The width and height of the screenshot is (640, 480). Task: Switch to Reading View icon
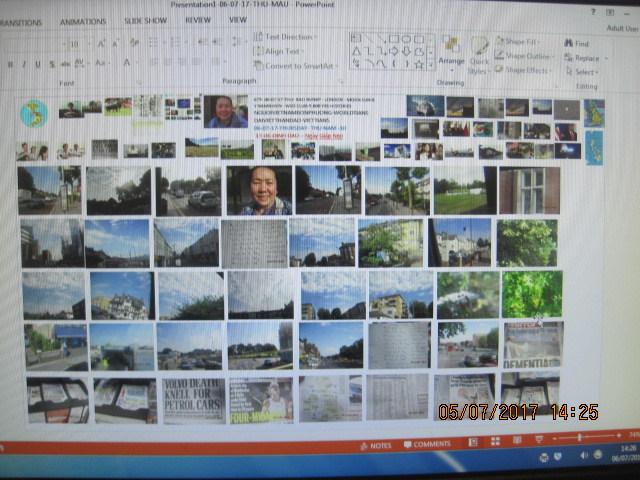click(517, 440)
